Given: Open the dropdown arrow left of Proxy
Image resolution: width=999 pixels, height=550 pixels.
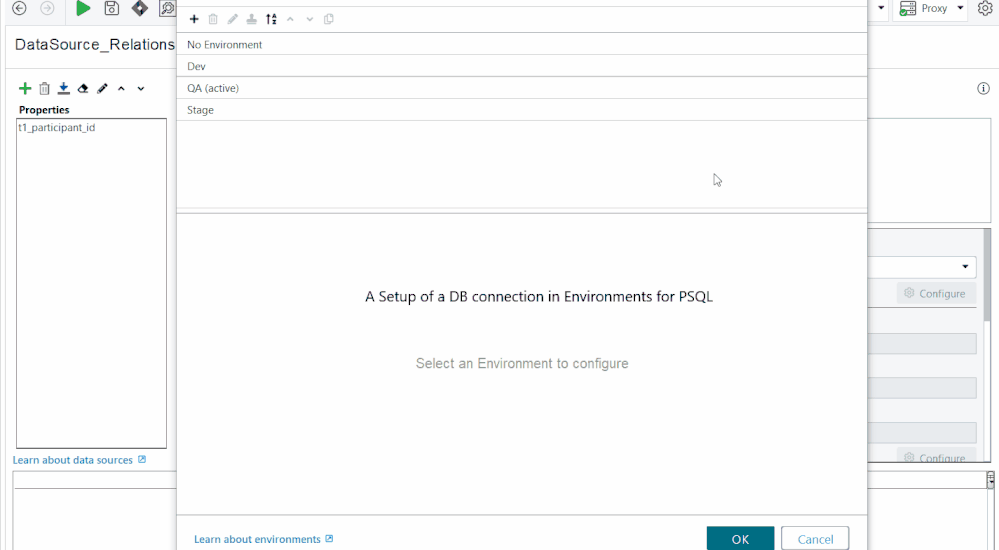Looking at the screenshot, I should click(x=881, y=8).
